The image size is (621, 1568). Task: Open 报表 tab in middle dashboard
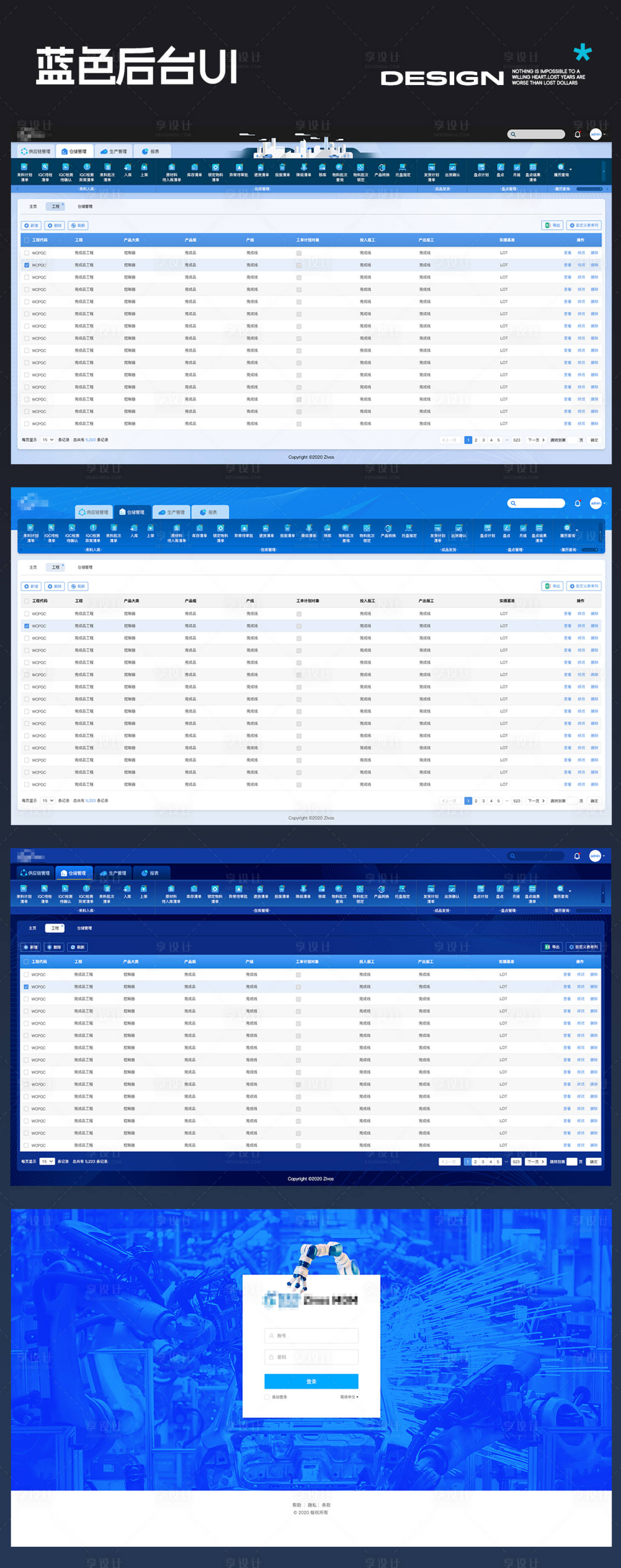[x=209, y=513]
